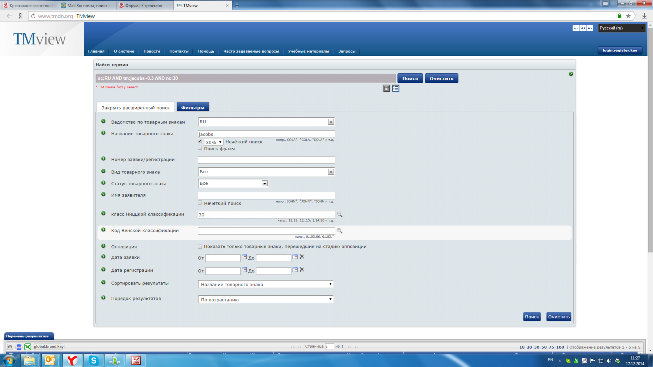Open help icon for Ведомство по товарным знакам
The width and height of the screenshot is (653, 367).
tap(103, 121)
